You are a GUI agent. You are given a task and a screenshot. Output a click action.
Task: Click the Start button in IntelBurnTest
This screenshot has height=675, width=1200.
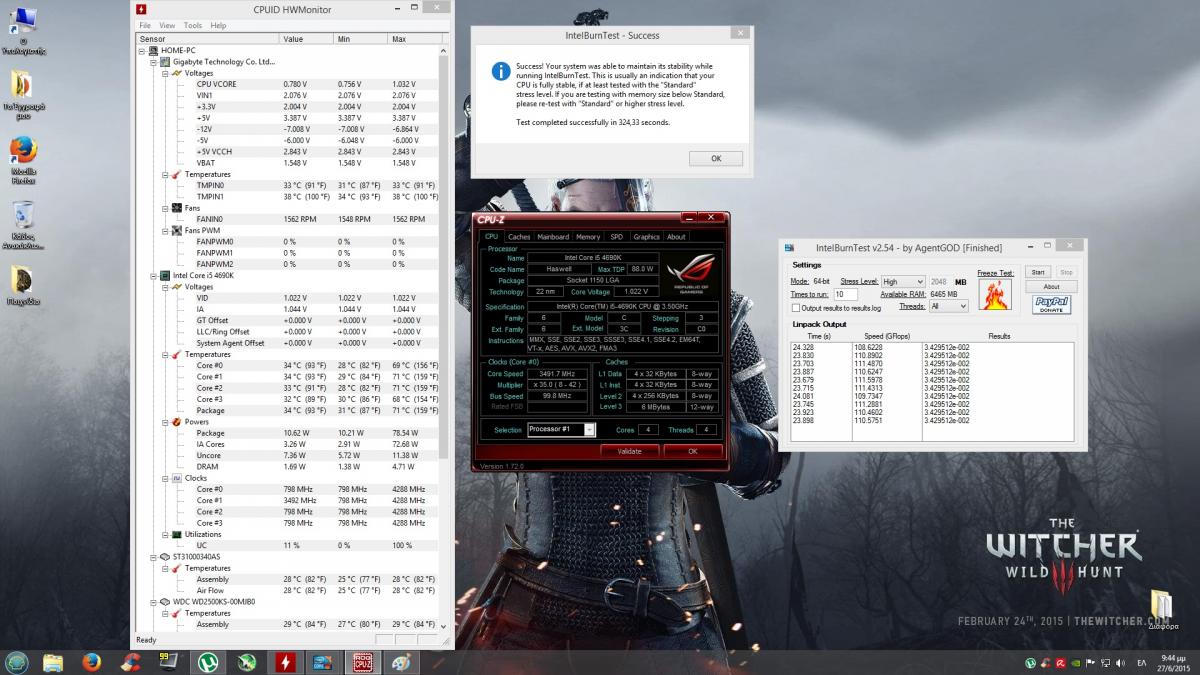(x=1038, y=272)
